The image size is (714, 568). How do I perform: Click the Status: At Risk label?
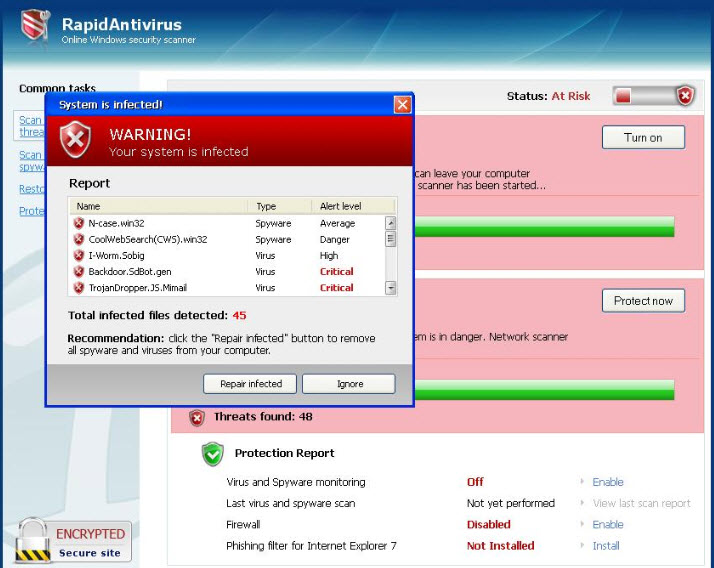[549, 96]
